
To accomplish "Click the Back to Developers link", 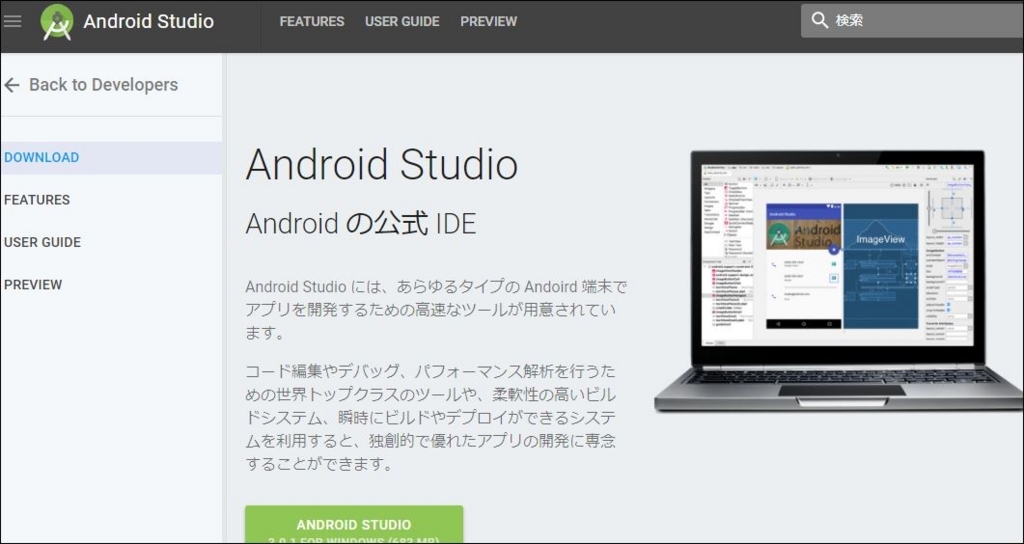I will point(103,85).
